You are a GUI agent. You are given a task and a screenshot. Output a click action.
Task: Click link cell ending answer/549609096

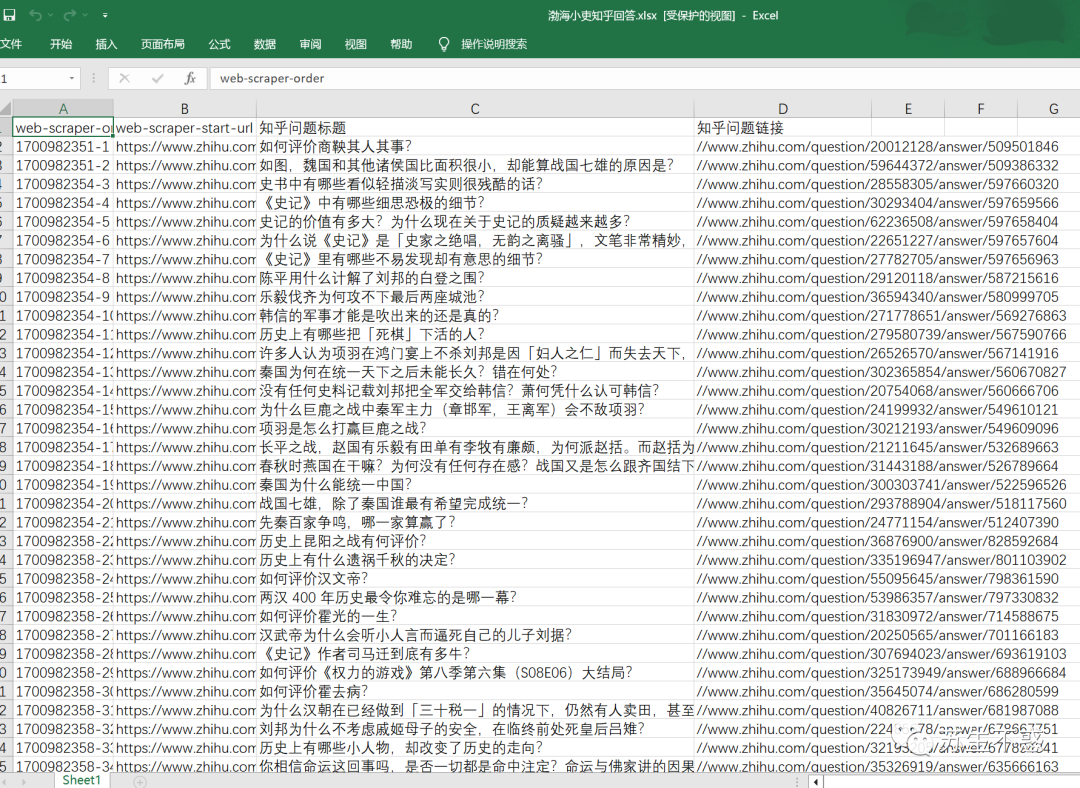pos(878,428)
